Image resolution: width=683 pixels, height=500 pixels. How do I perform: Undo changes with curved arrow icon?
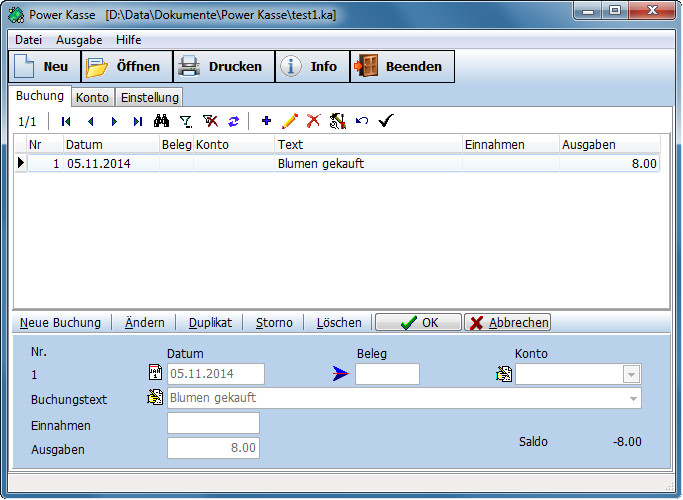362,121
